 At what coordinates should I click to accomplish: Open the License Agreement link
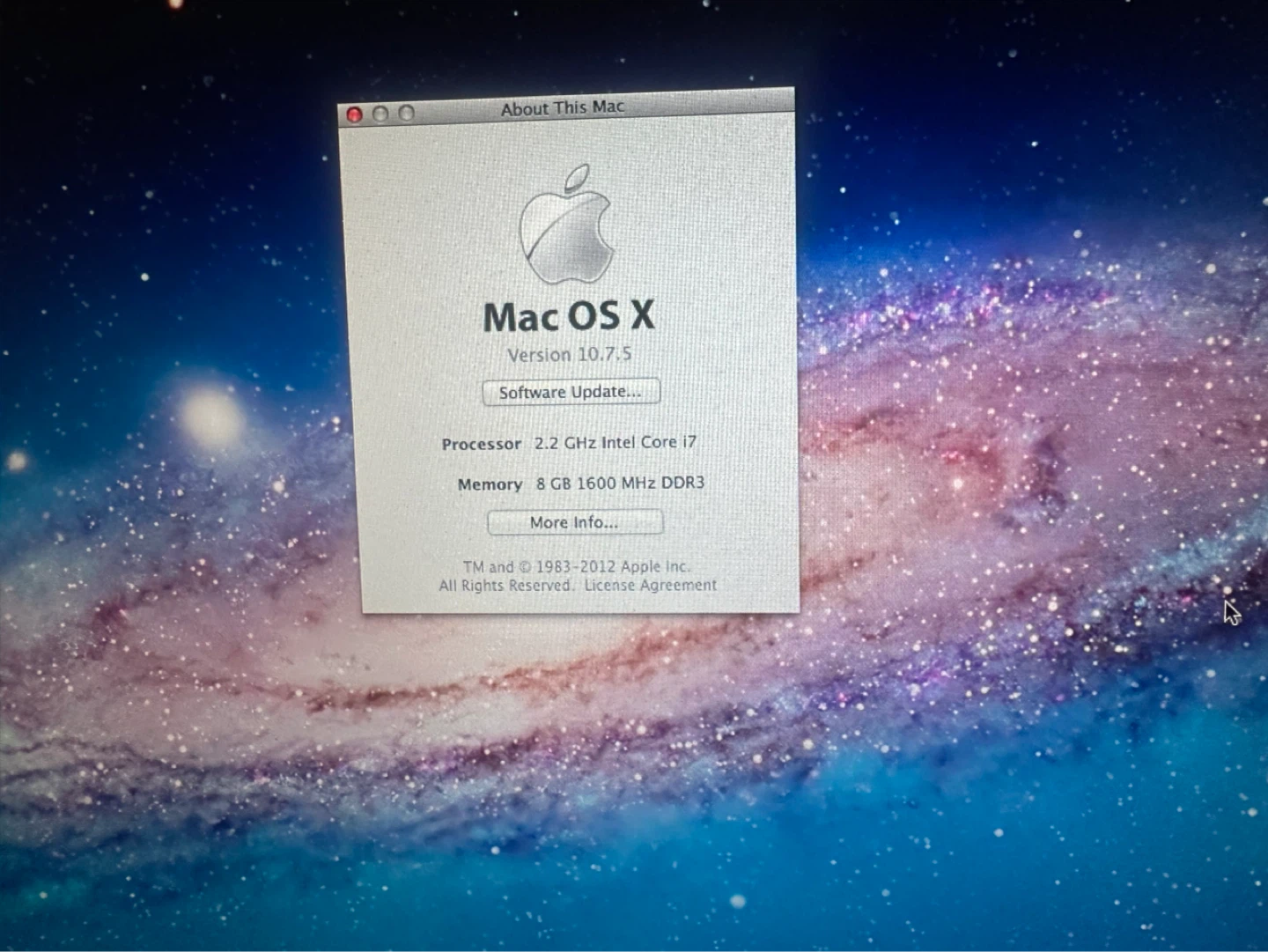(651, 585)
